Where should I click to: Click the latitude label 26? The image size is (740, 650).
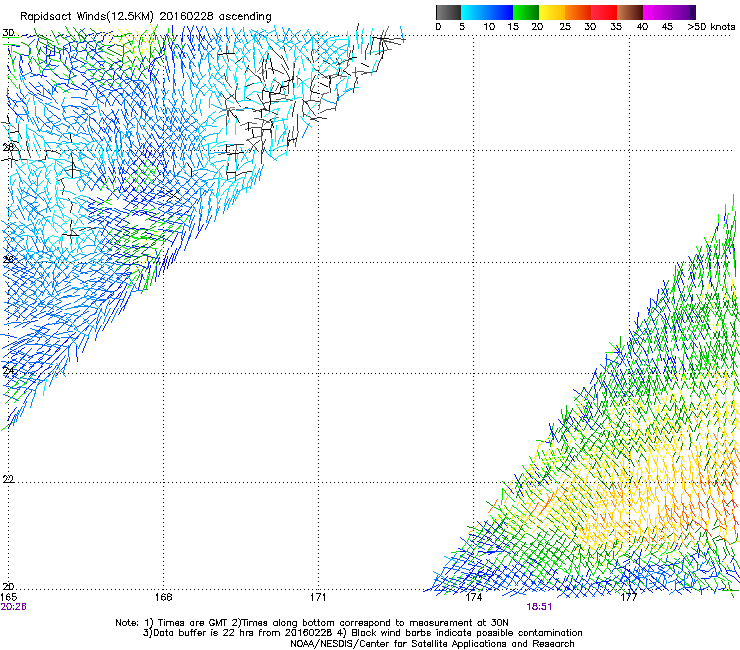click(8, 259)
